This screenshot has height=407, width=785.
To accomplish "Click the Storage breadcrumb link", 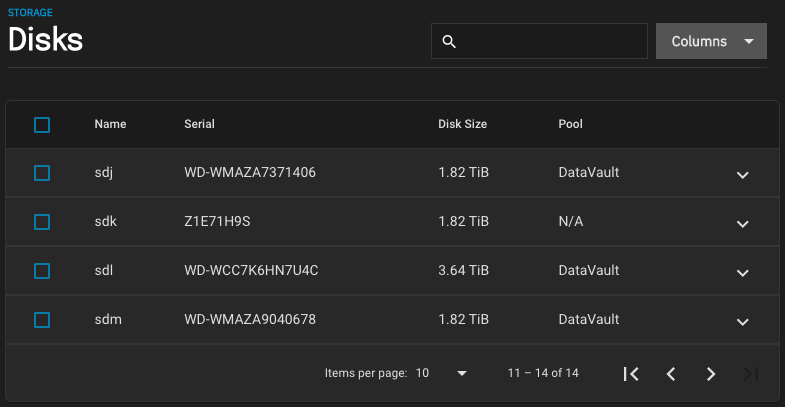I will (x=30, y=13).
